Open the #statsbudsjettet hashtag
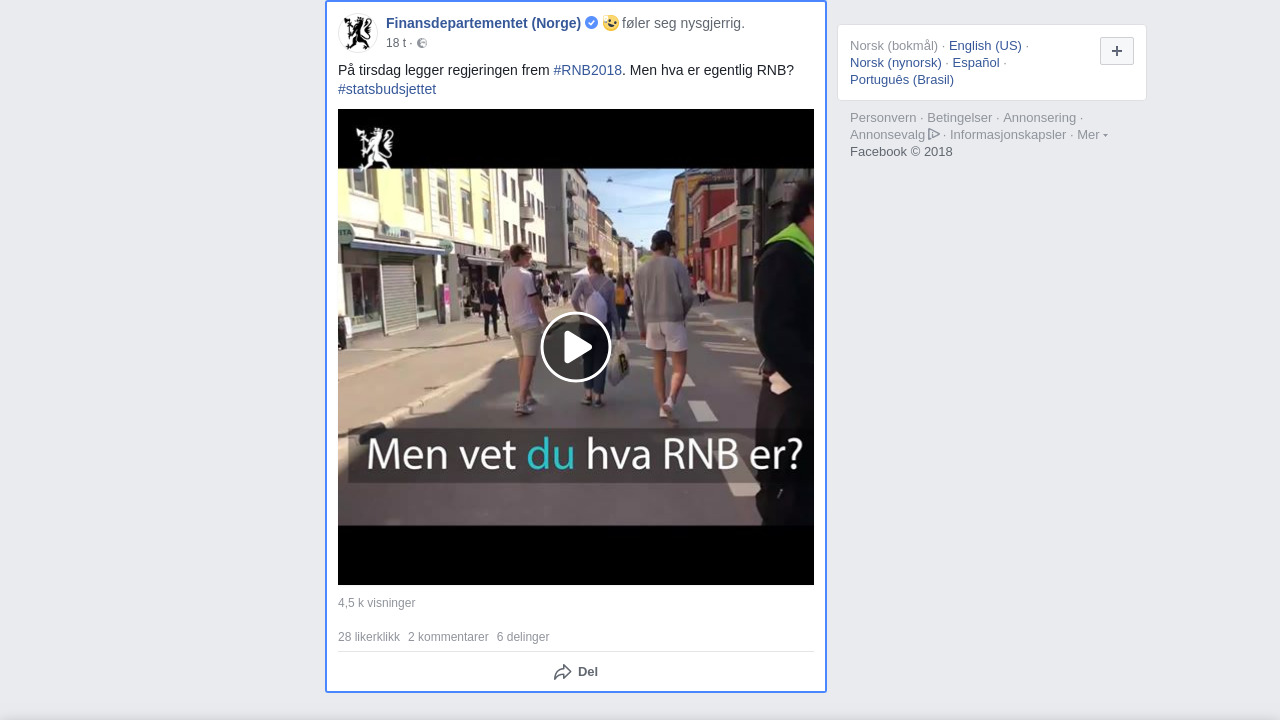Viewport: 1280px width, 720px height. pyautogui.click(x=387, y=89)
